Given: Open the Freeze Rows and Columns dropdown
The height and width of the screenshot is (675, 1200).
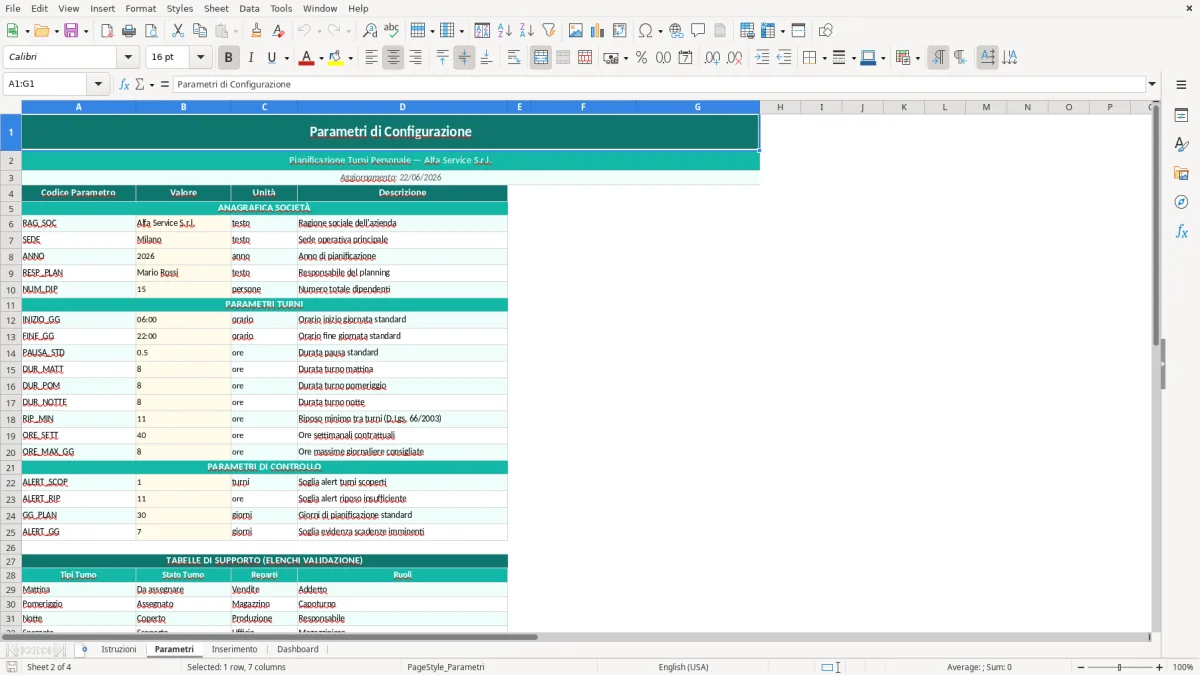Looking at the screenshot, I should coord(782,31).
